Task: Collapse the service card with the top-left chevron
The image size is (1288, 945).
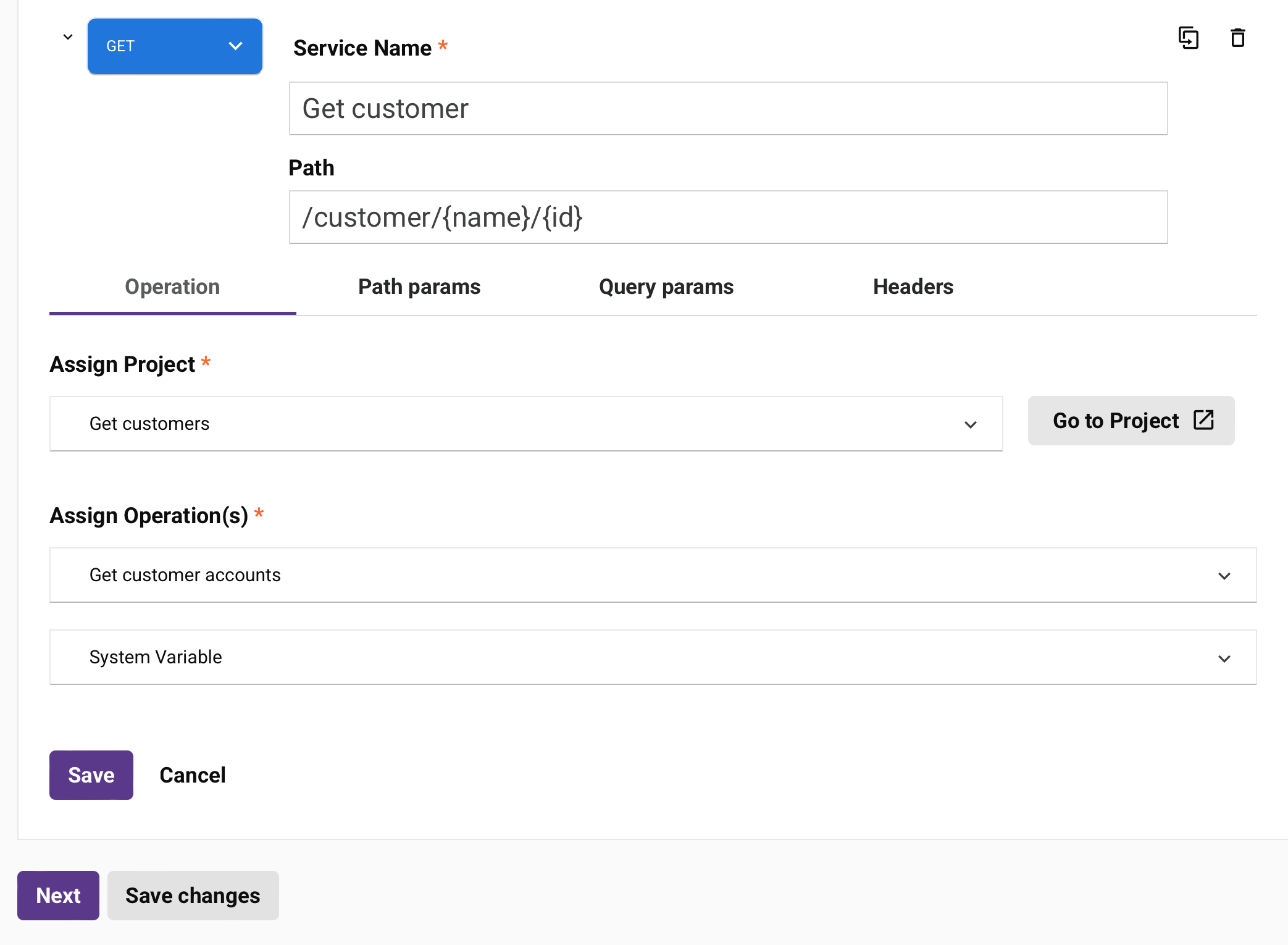Action: 67,36
